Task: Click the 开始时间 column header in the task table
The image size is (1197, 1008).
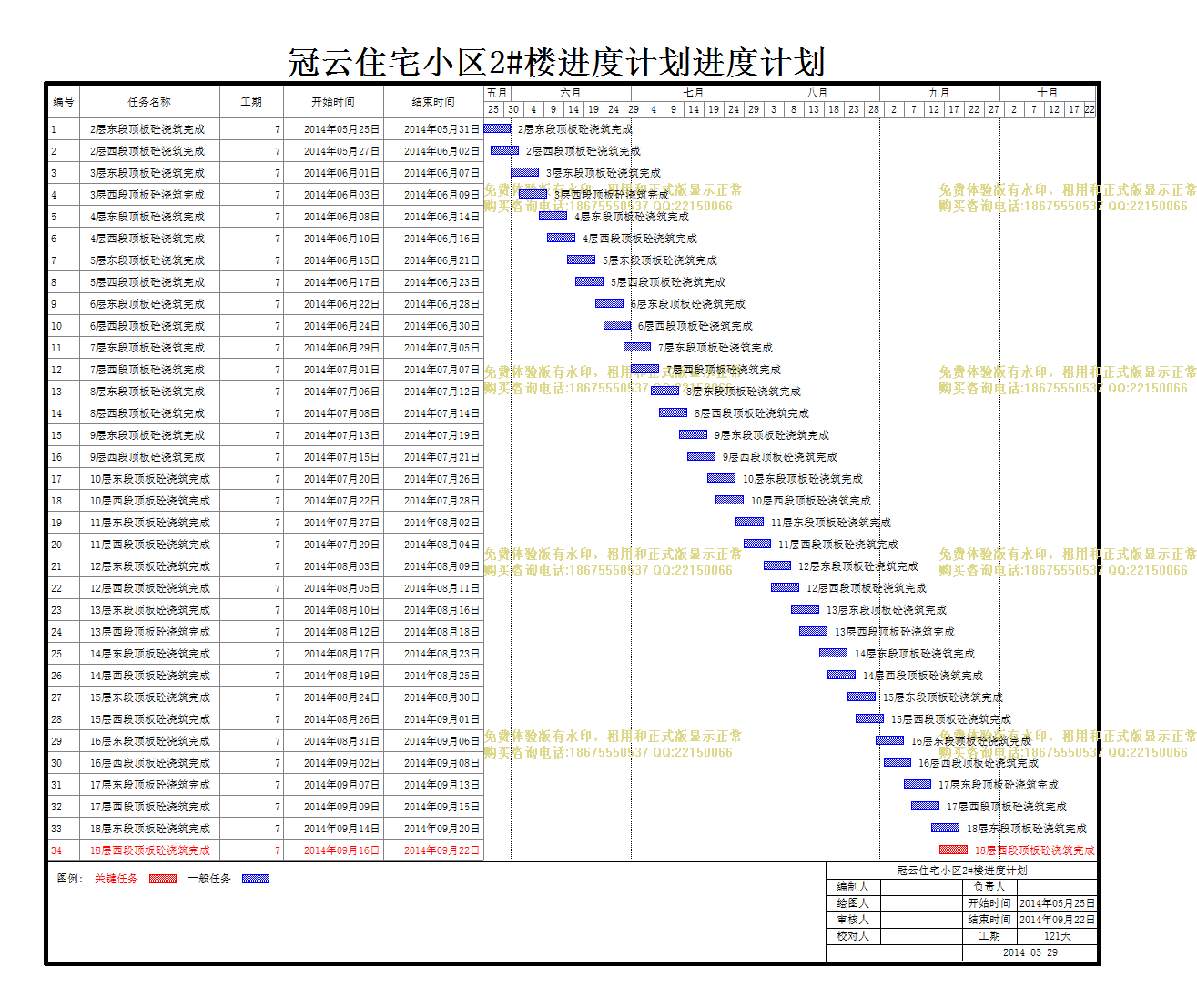Action: tap(333, 102)
